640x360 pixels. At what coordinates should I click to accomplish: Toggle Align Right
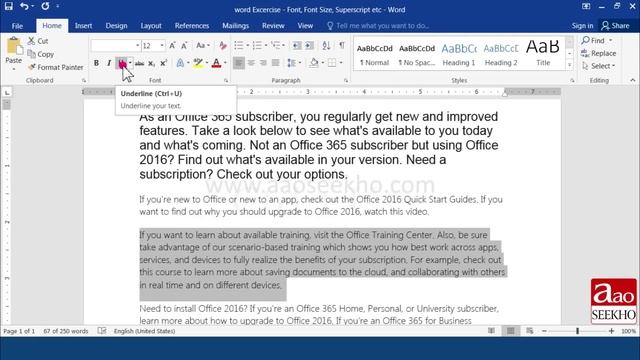(x=263, y=63)
